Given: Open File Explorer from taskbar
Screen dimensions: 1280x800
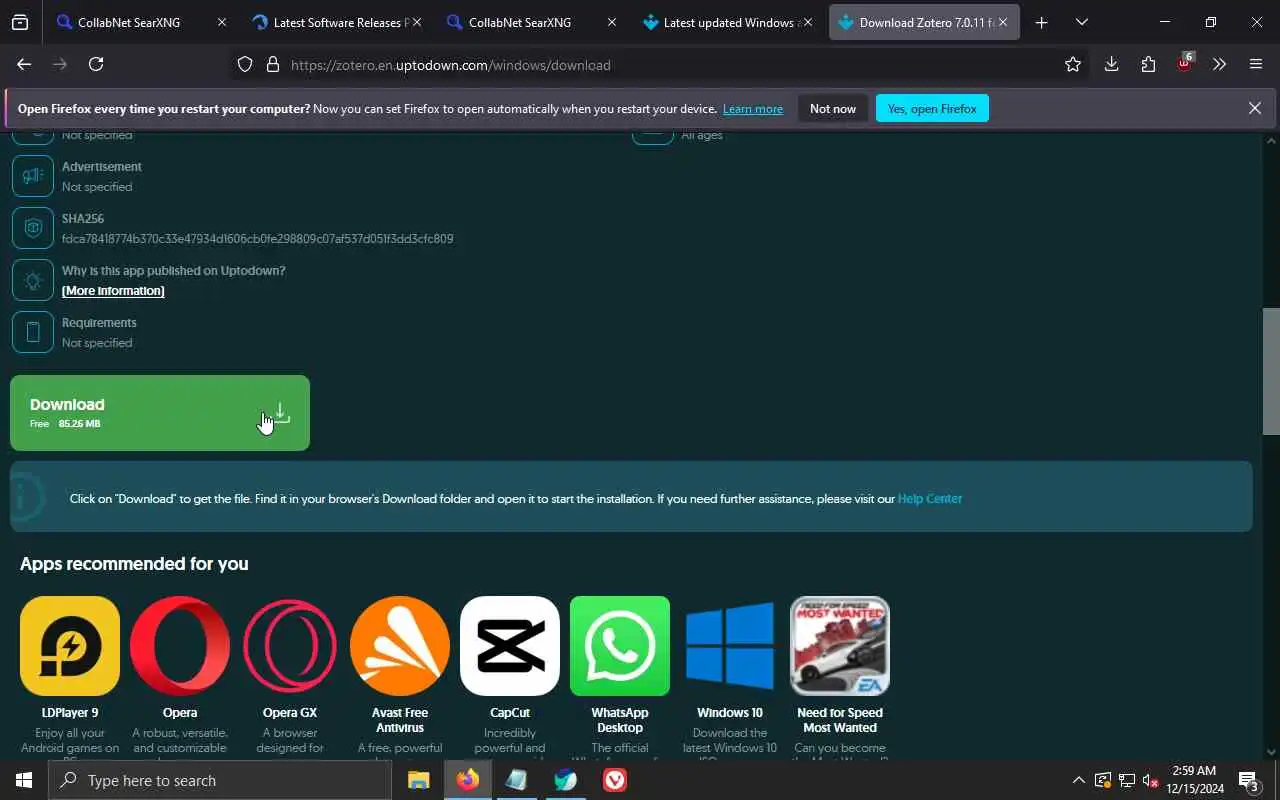Looking at the screenshot, I should 419,780.
